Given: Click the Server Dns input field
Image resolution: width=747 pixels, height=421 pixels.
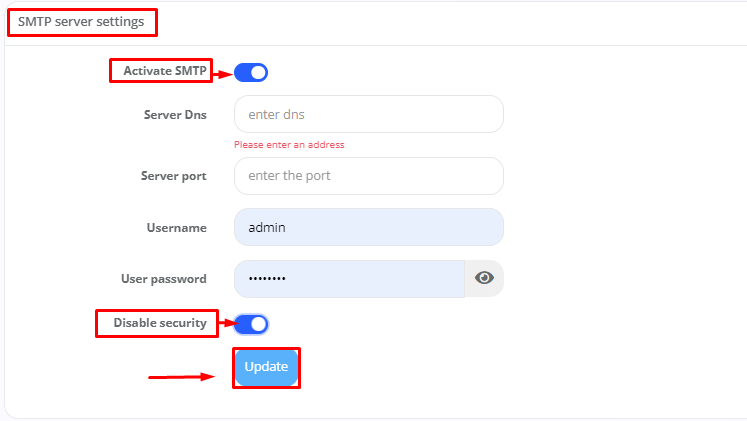Looking at the screenshot, I should point(368,114).
